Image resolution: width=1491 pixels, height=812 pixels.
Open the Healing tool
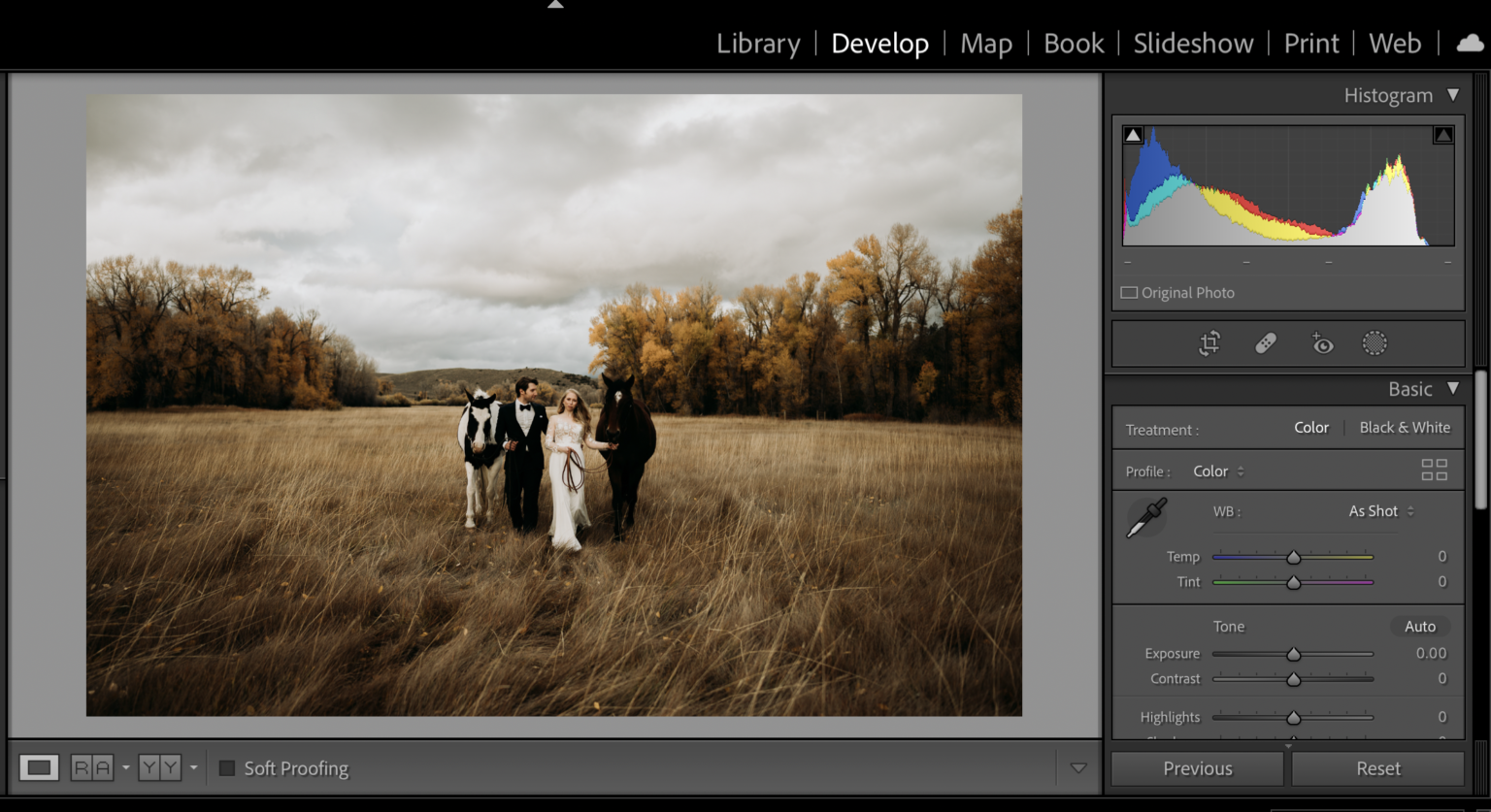[x=1265, y=342]
